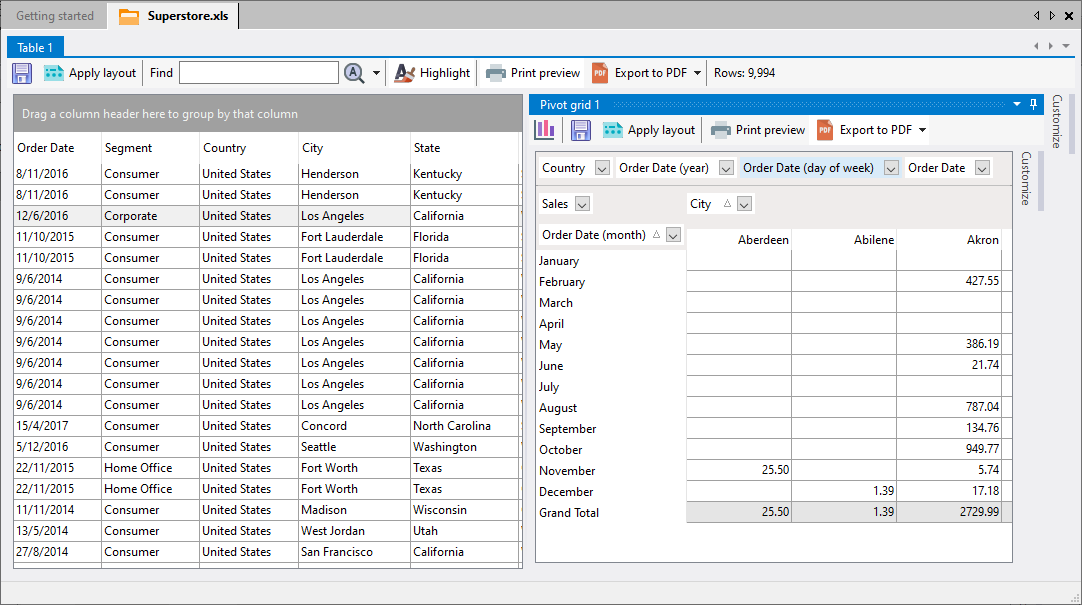Click the chart icon in Pivot grid toolbar
This screenshot has height=605, width=1082.
(545, 130)
